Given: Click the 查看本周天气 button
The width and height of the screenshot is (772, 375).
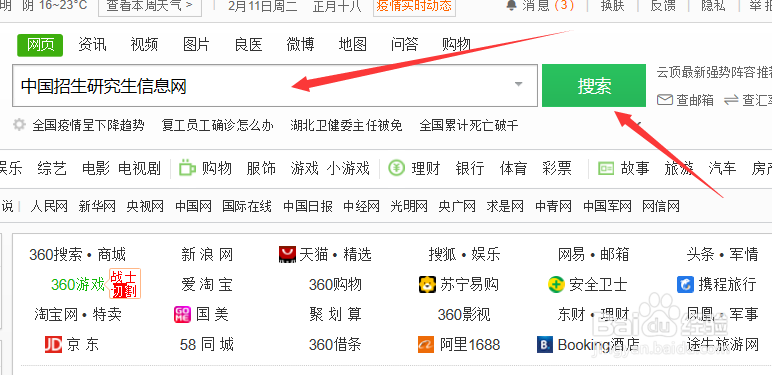Looking at the screenshot, I should 150,6.
